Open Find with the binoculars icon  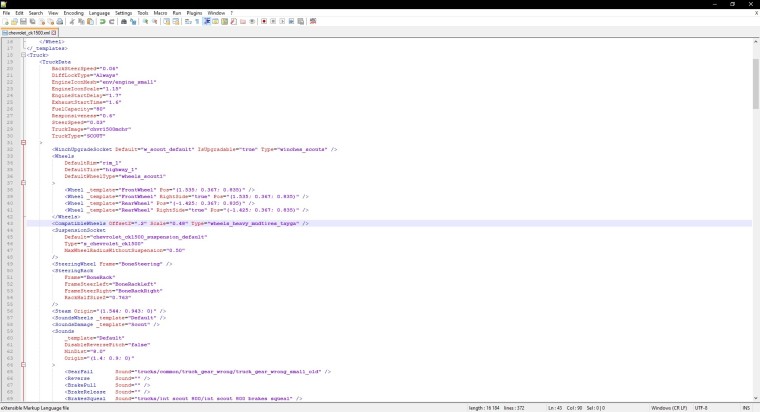124,21
